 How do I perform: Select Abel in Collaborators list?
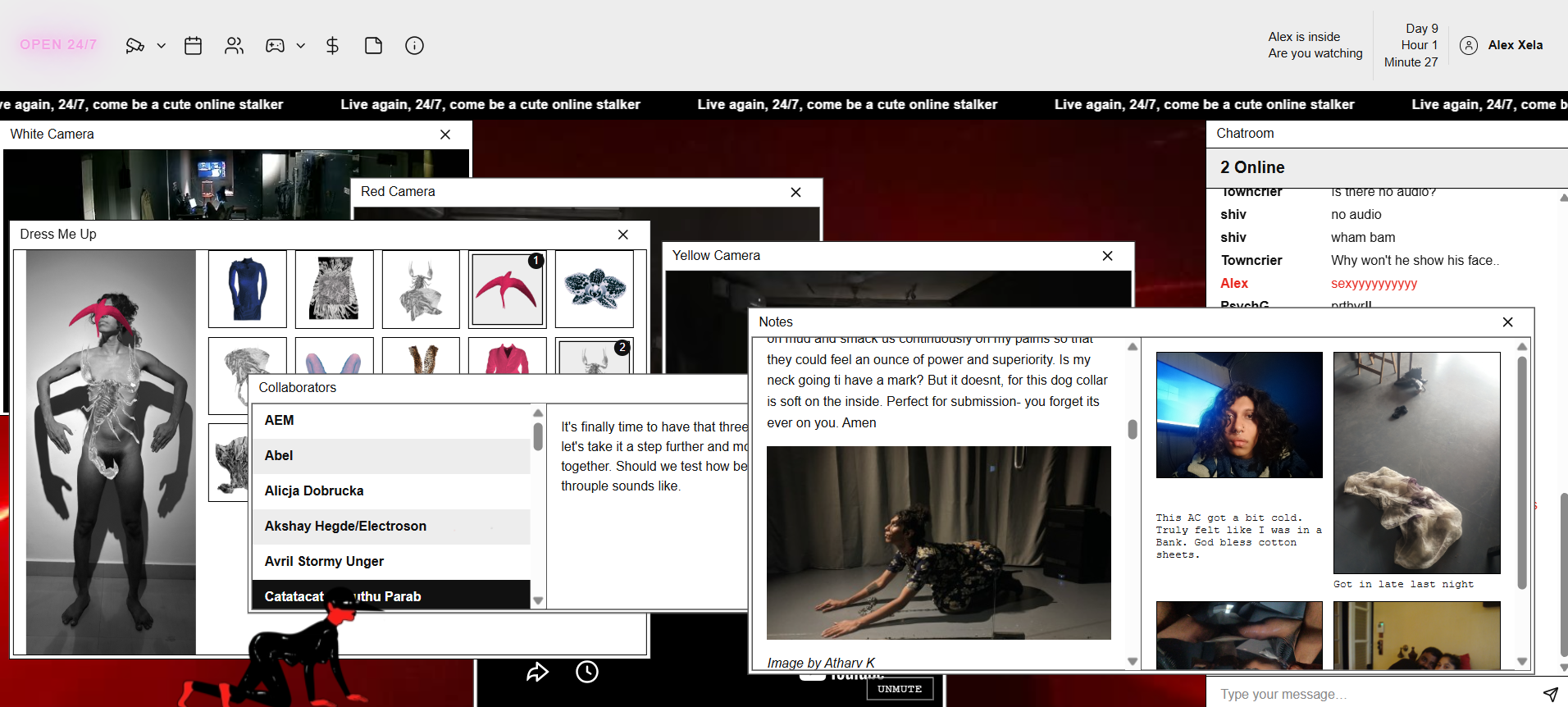point(391,456)
